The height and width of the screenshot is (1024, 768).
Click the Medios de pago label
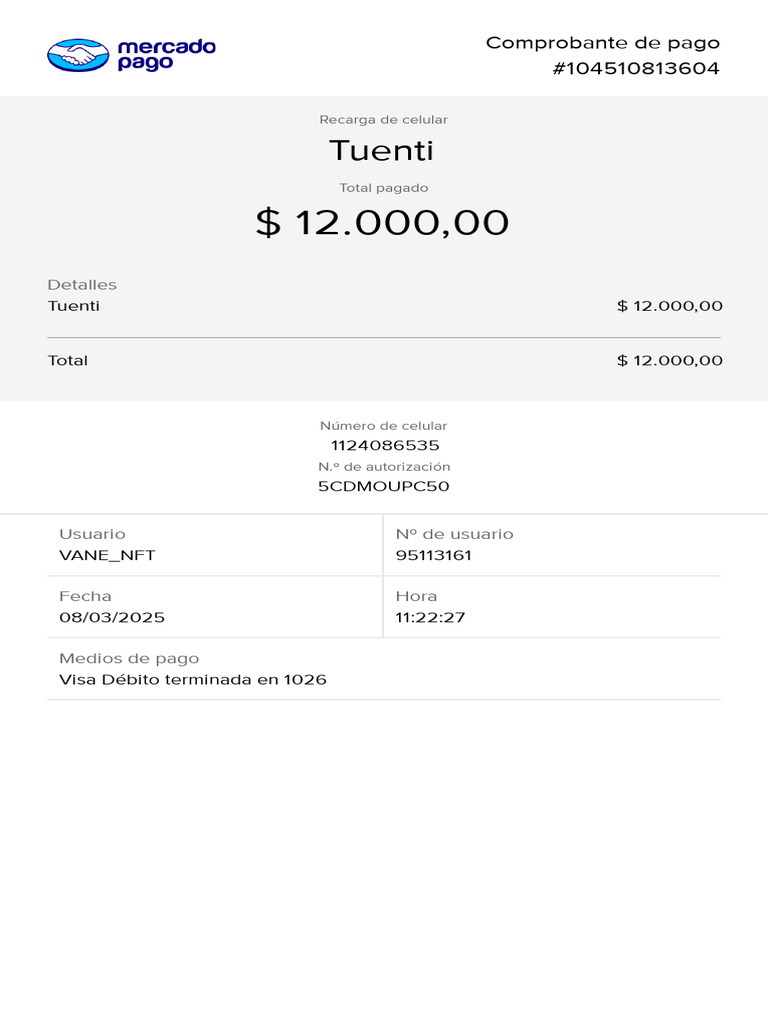129,658
